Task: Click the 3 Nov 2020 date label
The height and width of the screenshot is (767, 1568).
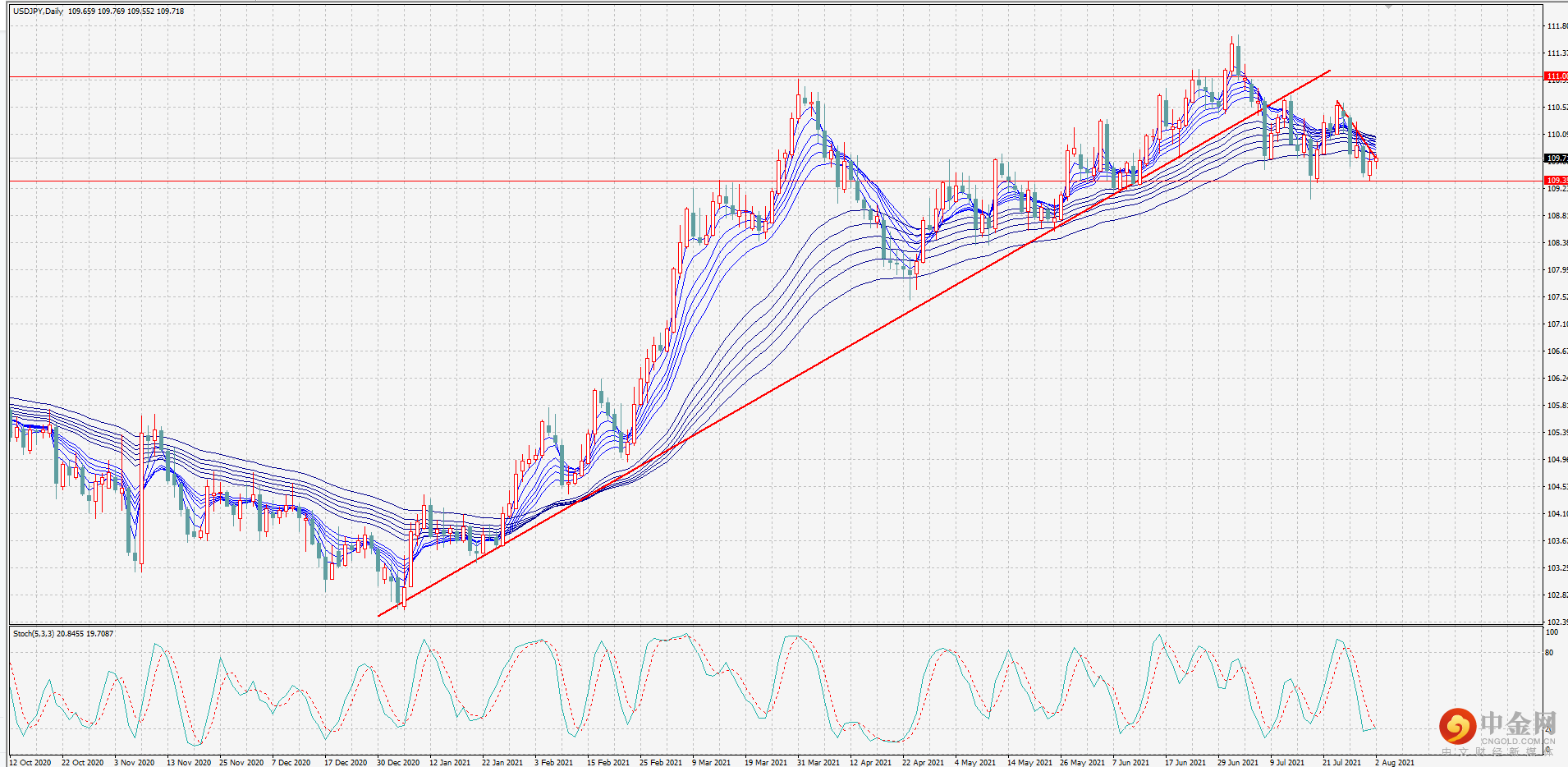Action: (x=135, y=762)
